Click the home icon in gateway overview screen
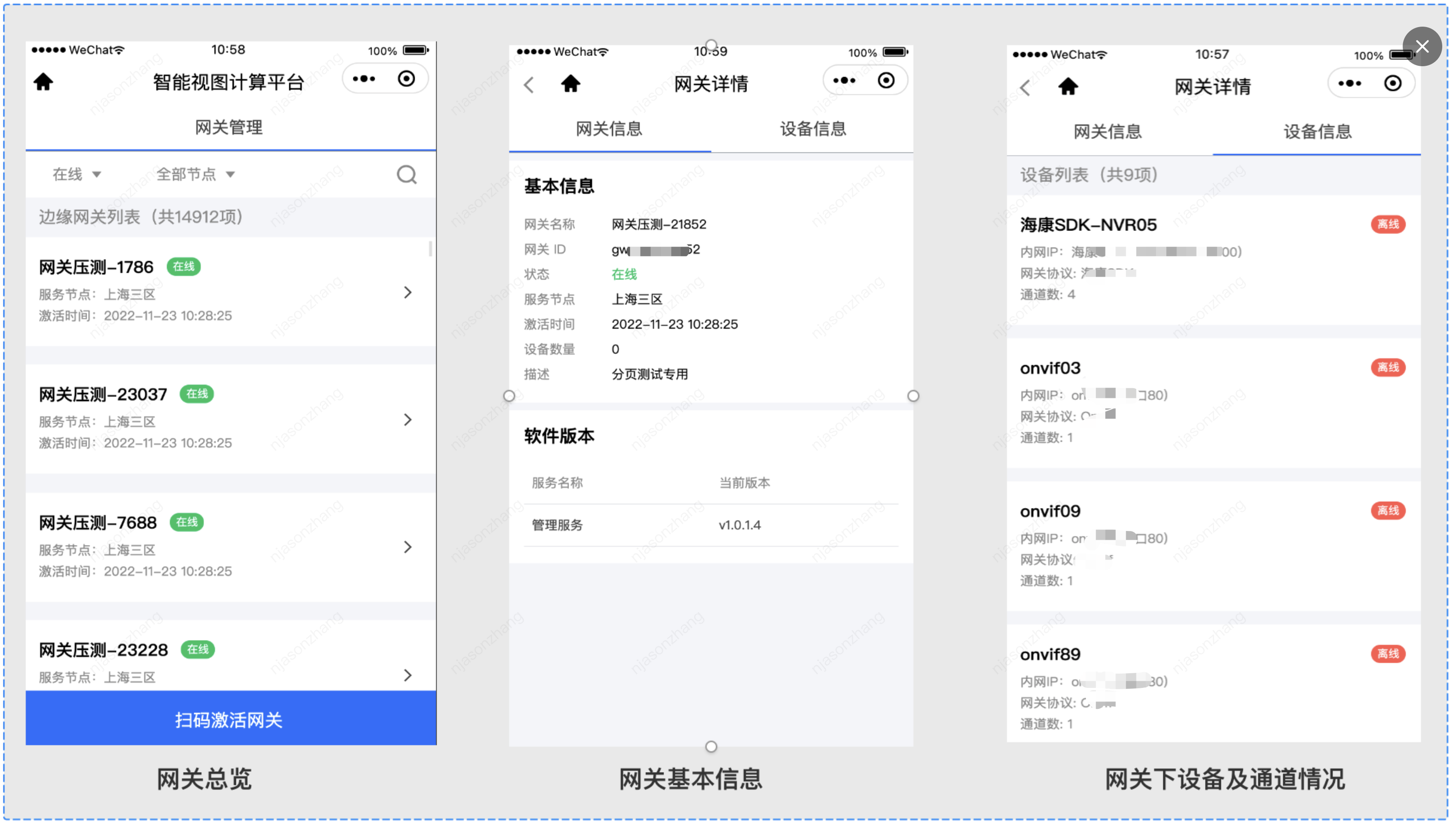The width and height of the screenshot is (1456, 822). (43, 82)
